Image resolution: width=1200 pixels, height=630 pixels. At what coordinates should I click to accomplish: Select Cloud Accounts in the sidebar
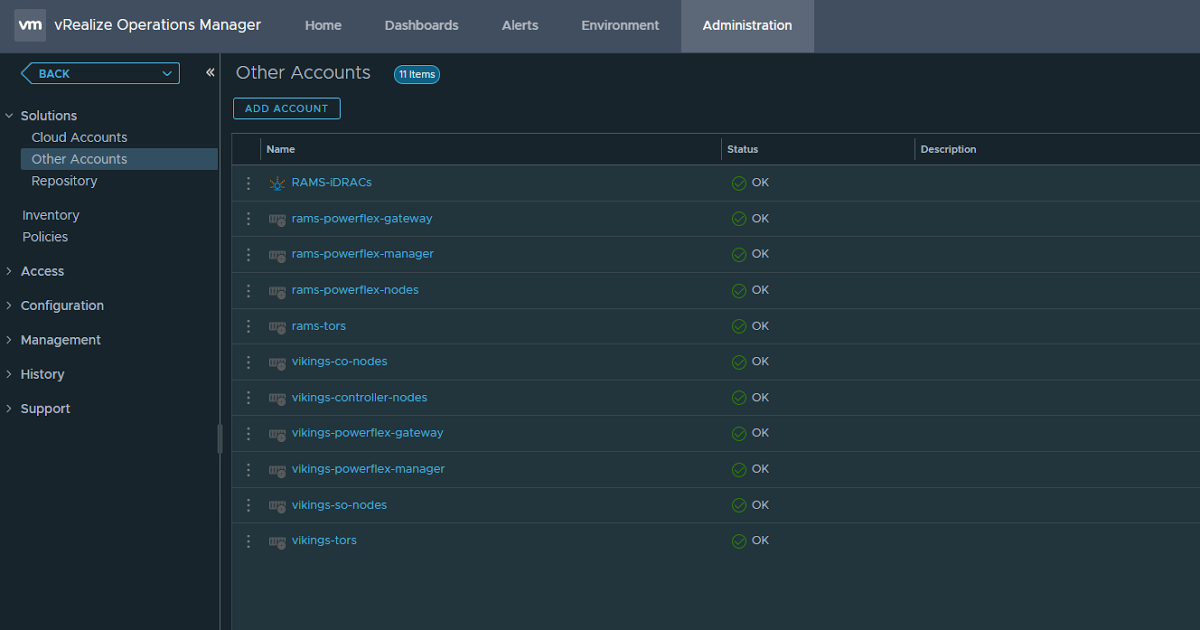tap(79, 137)
